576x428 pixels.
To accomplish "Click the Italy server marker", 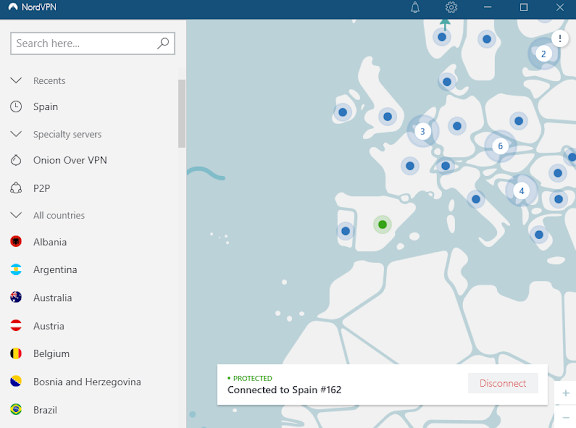I will tap(476, 199).
